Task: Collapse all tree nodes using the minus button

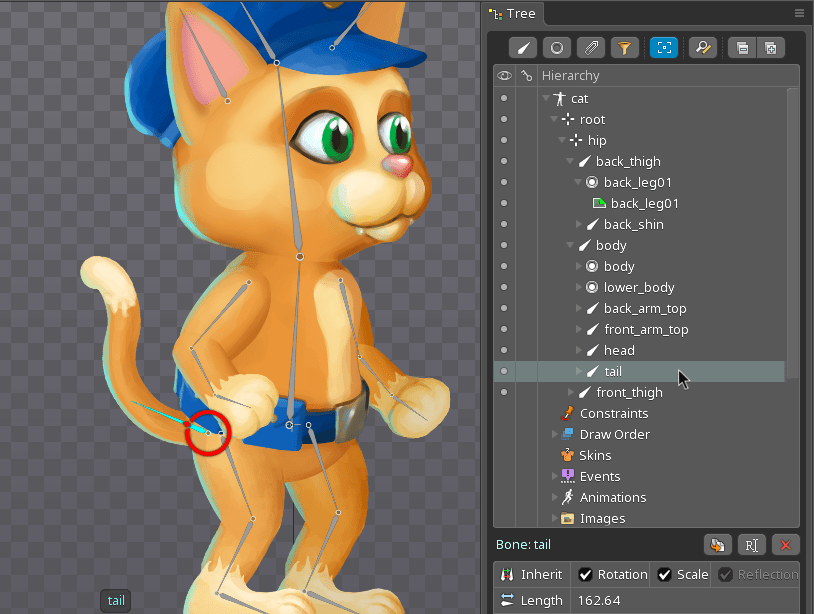Action: click(x=740, y=47)
